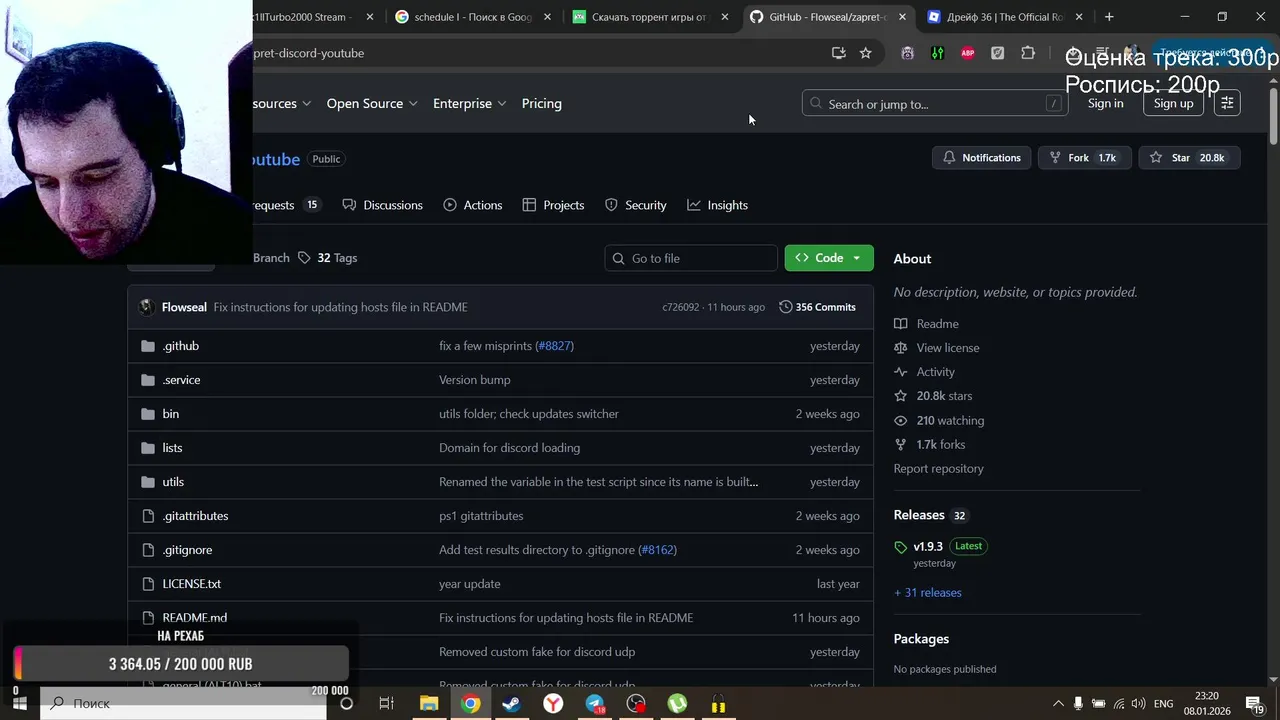
Task: Click the Search or jump to field
Action: click(935, 103)
